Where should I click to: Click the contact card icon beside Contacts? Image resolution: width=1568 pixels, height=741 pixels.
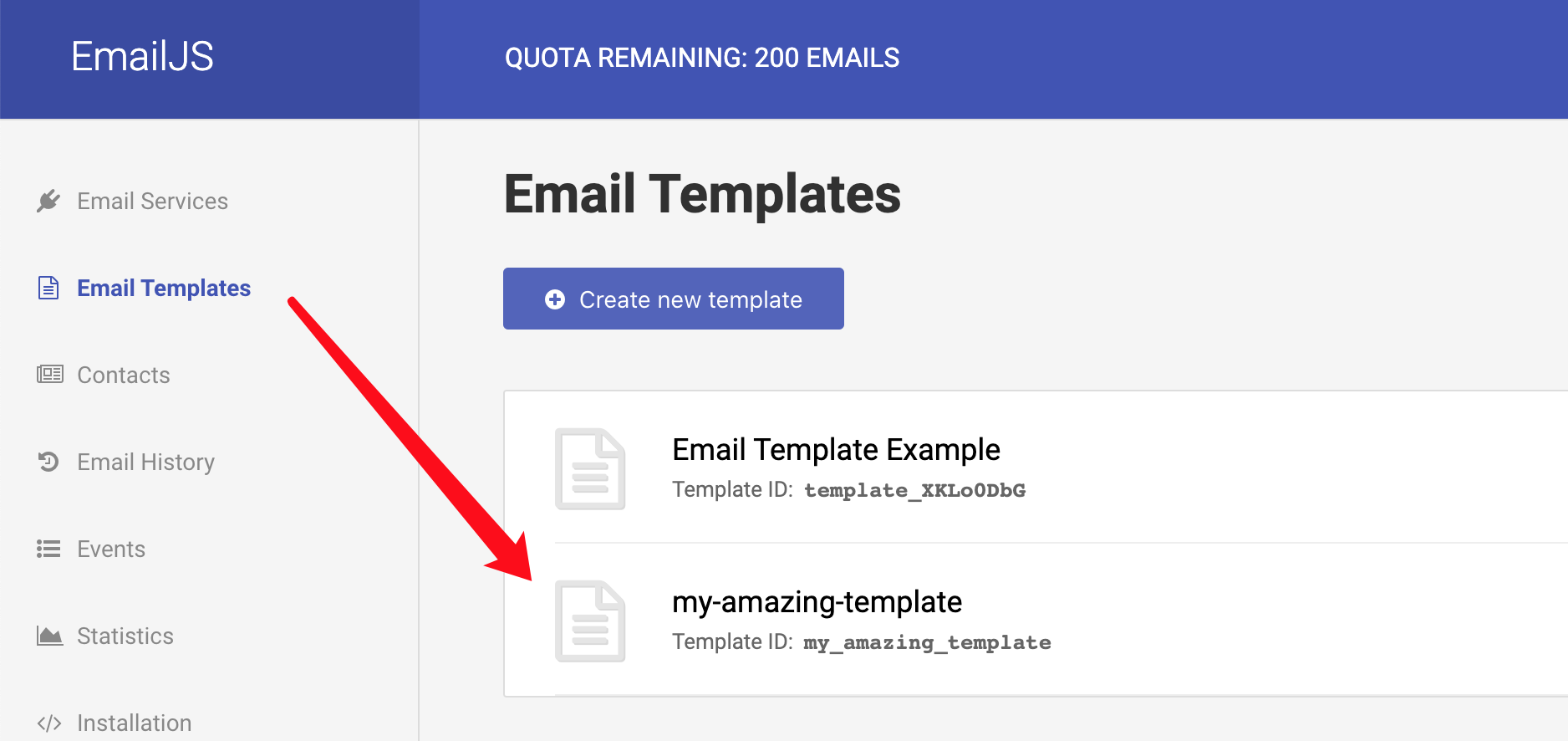coord(49,374)
